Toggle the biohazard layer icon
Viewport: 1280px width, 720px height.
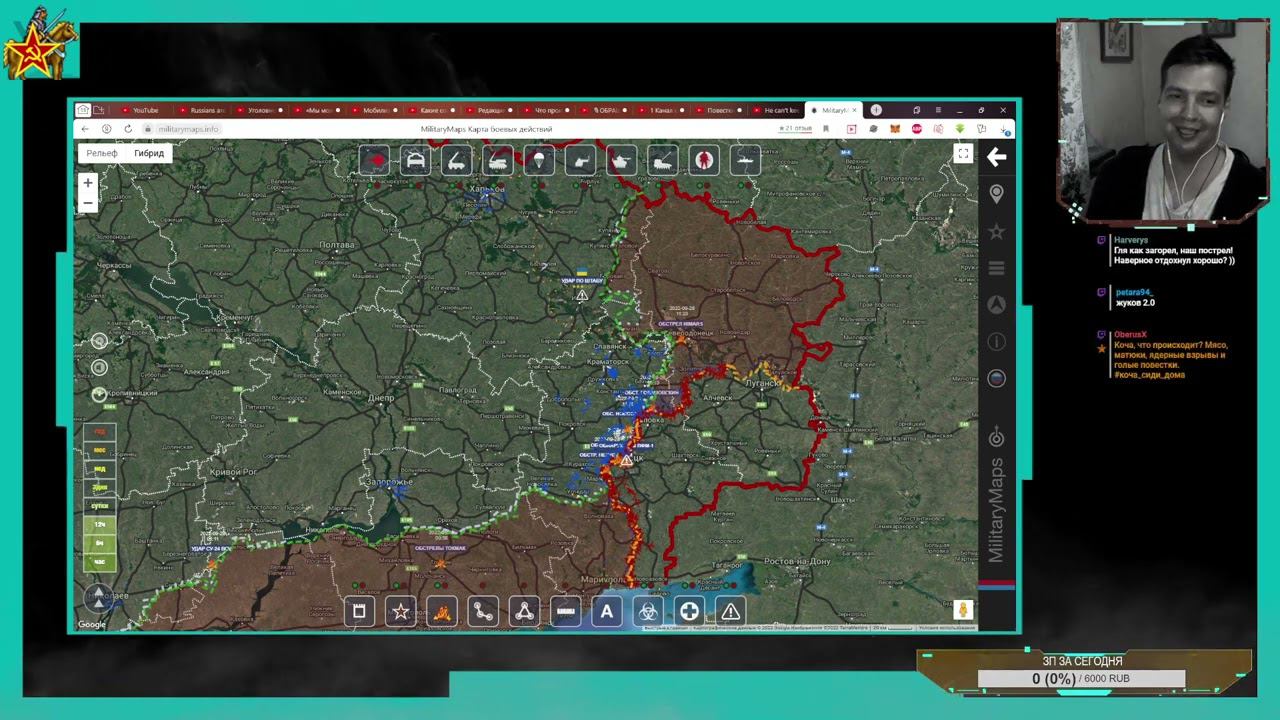pyautogui.click(x=648, y=611)
